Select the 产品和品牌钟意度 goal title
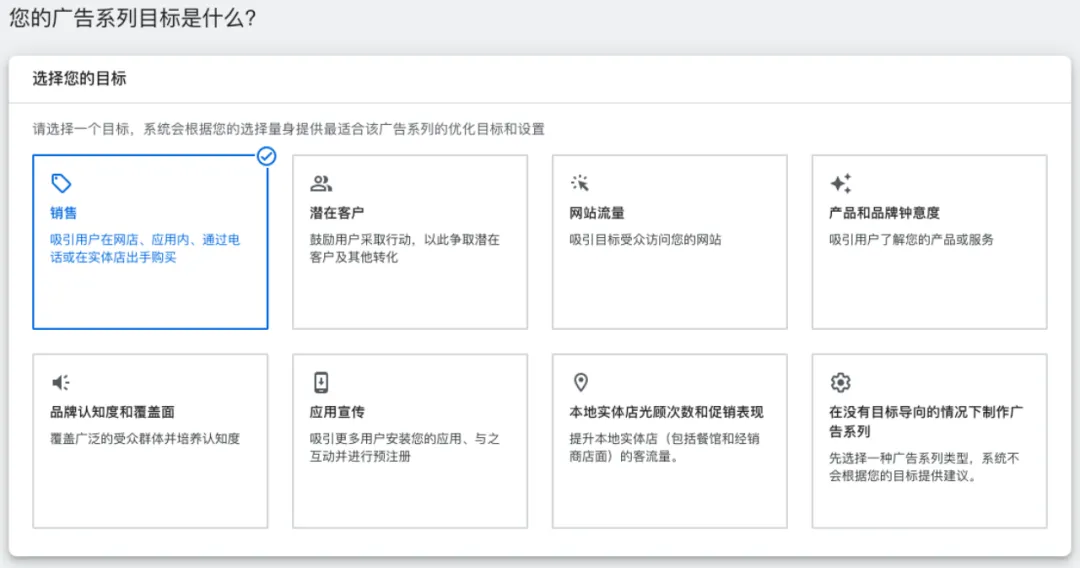This screenshot has width=1080, height=568. point(884,213)
